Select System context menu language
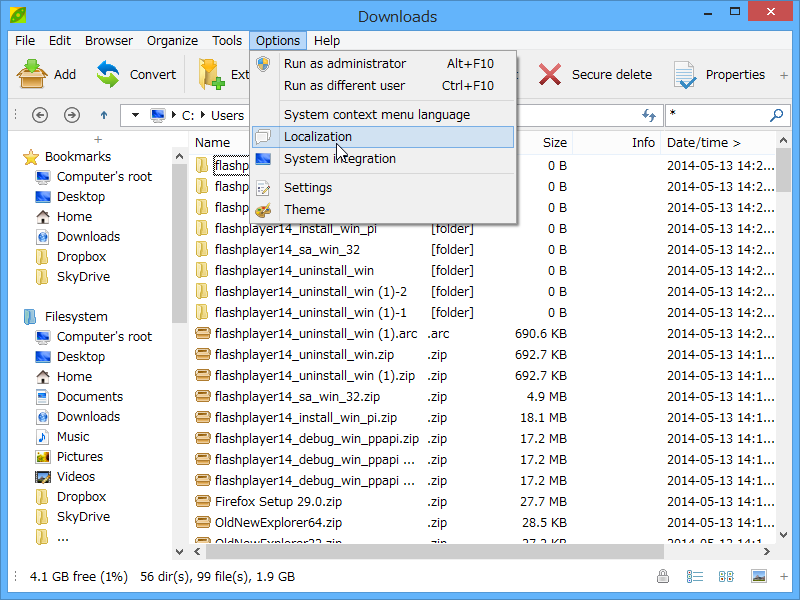 pyautogui.click(x=383, y=115)
